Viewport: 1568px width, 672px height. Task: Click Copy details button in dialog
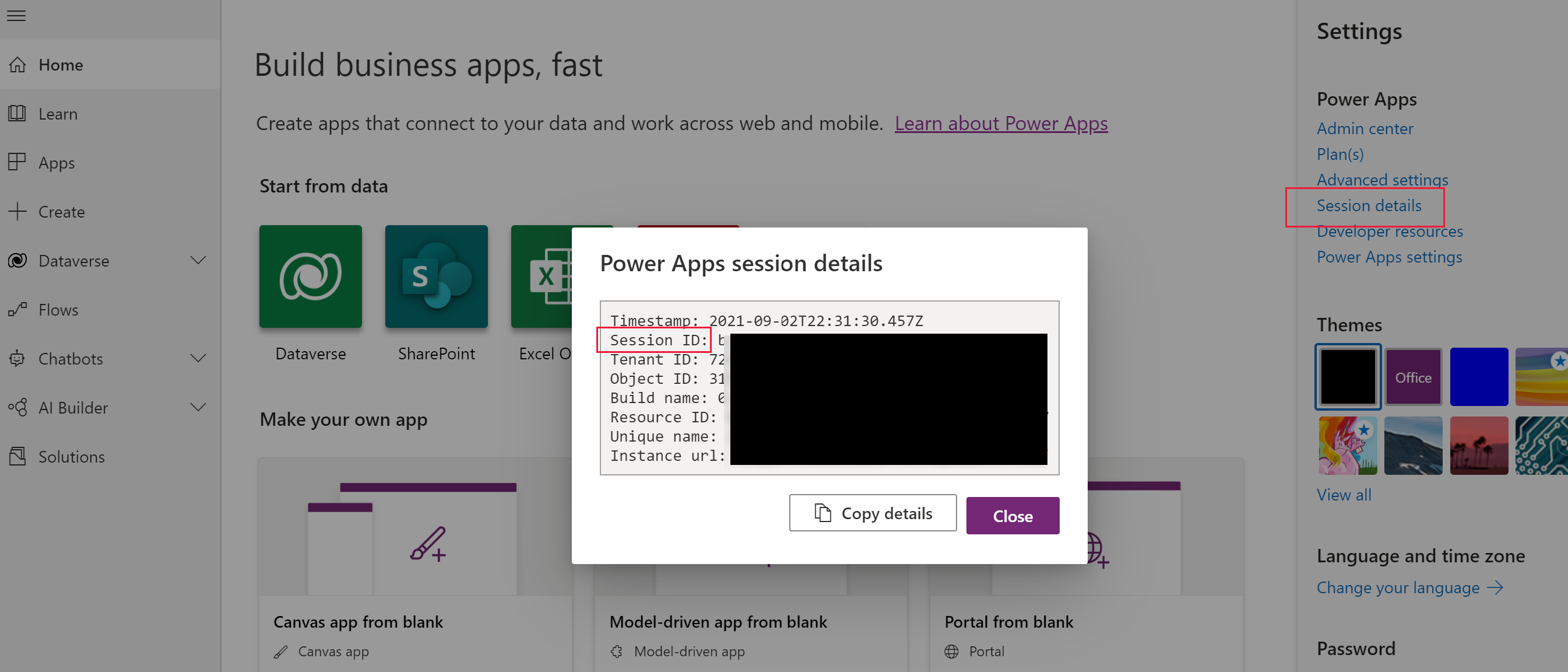coord(871,514)
